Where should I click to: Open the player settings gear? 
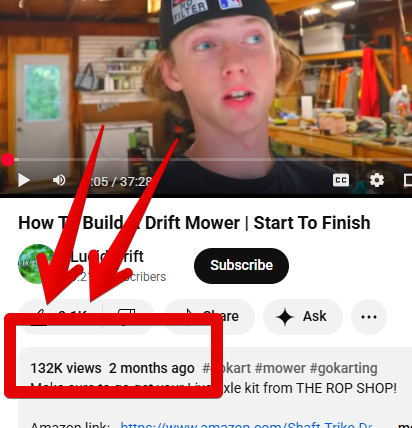[x=377, y=180]
